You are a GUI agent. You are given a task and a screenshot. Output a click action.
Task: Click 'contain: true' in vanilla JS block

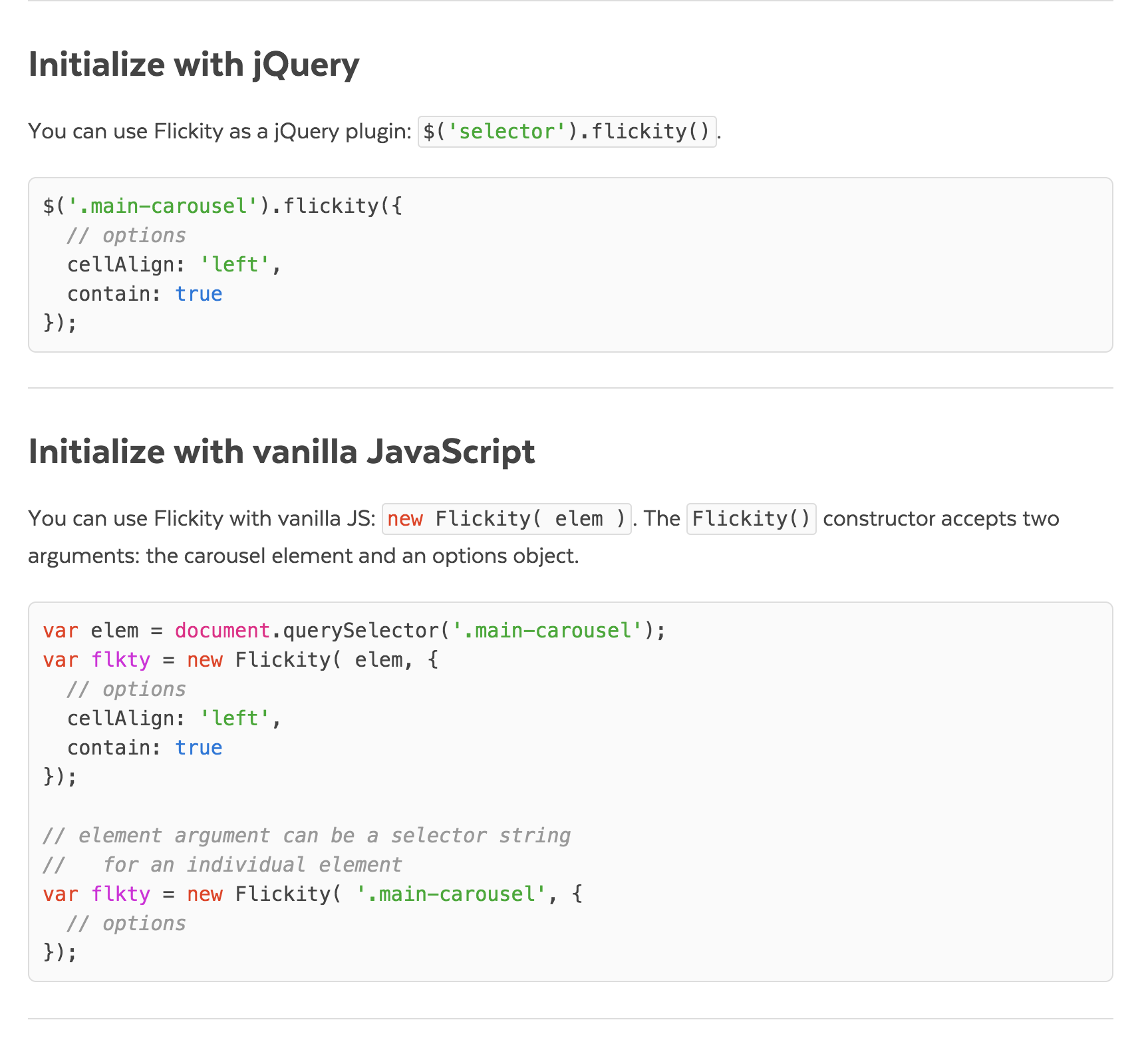[145, 747]
